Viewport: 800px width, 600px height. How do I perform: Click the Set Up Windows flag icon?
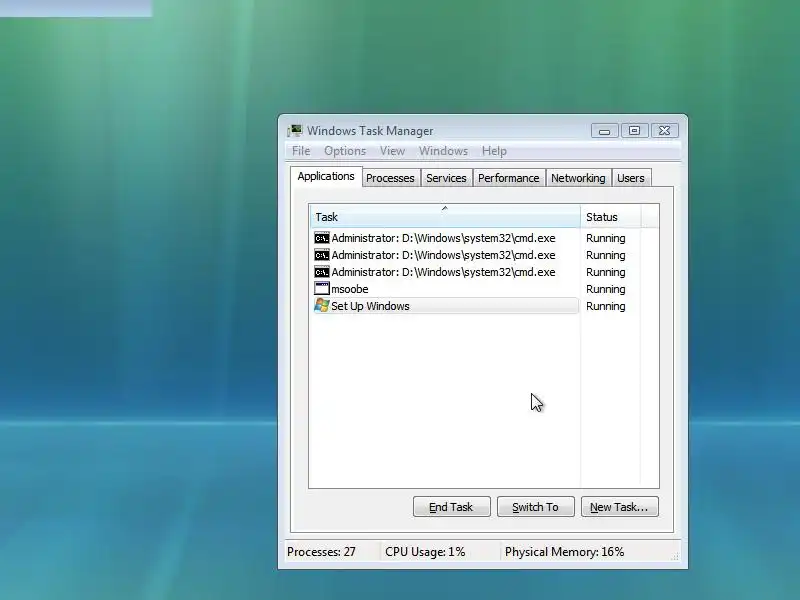click(x=321, y=306)
